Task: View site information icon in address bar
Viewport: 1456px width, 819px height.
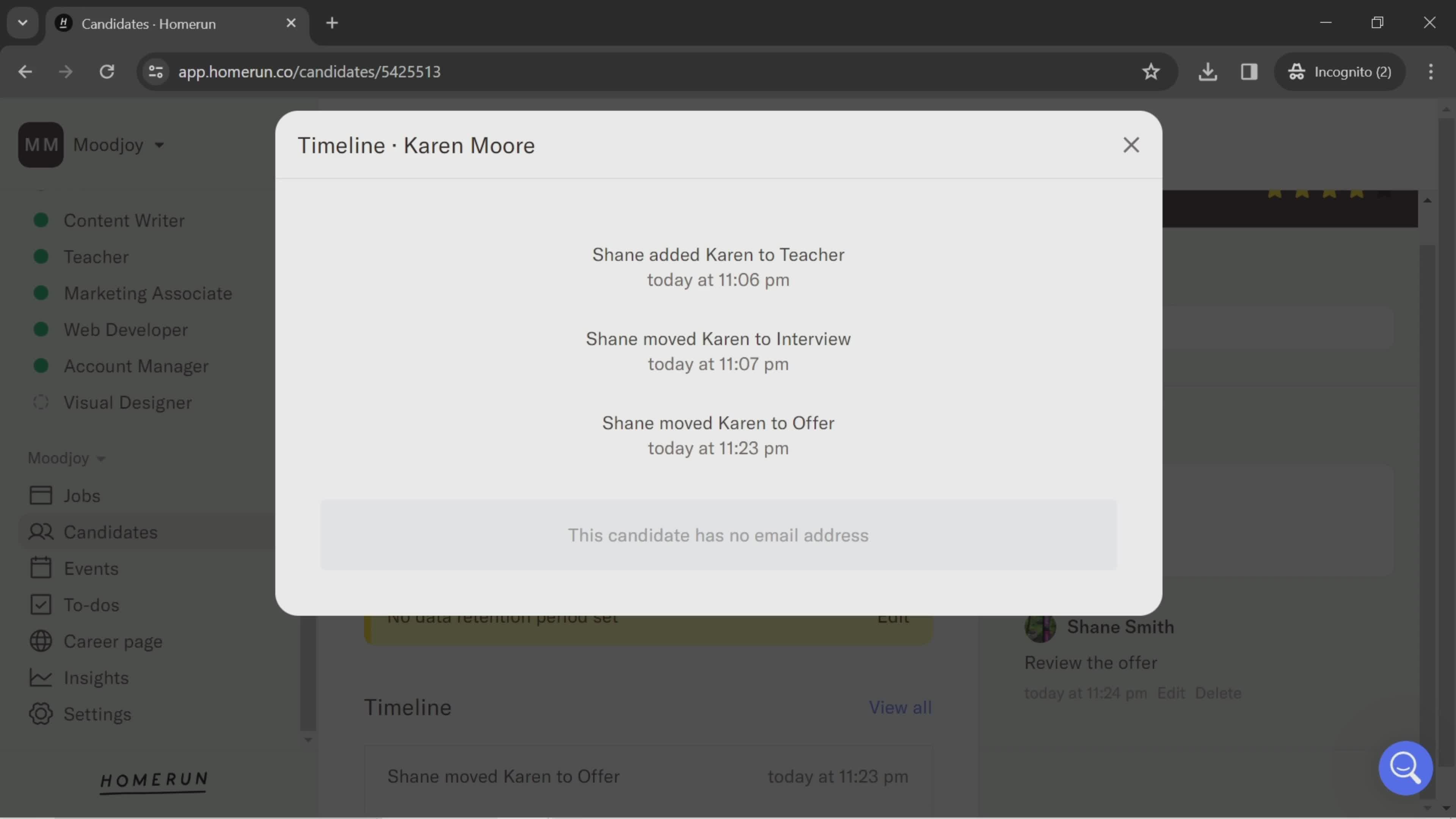Action: pos(155,72)
